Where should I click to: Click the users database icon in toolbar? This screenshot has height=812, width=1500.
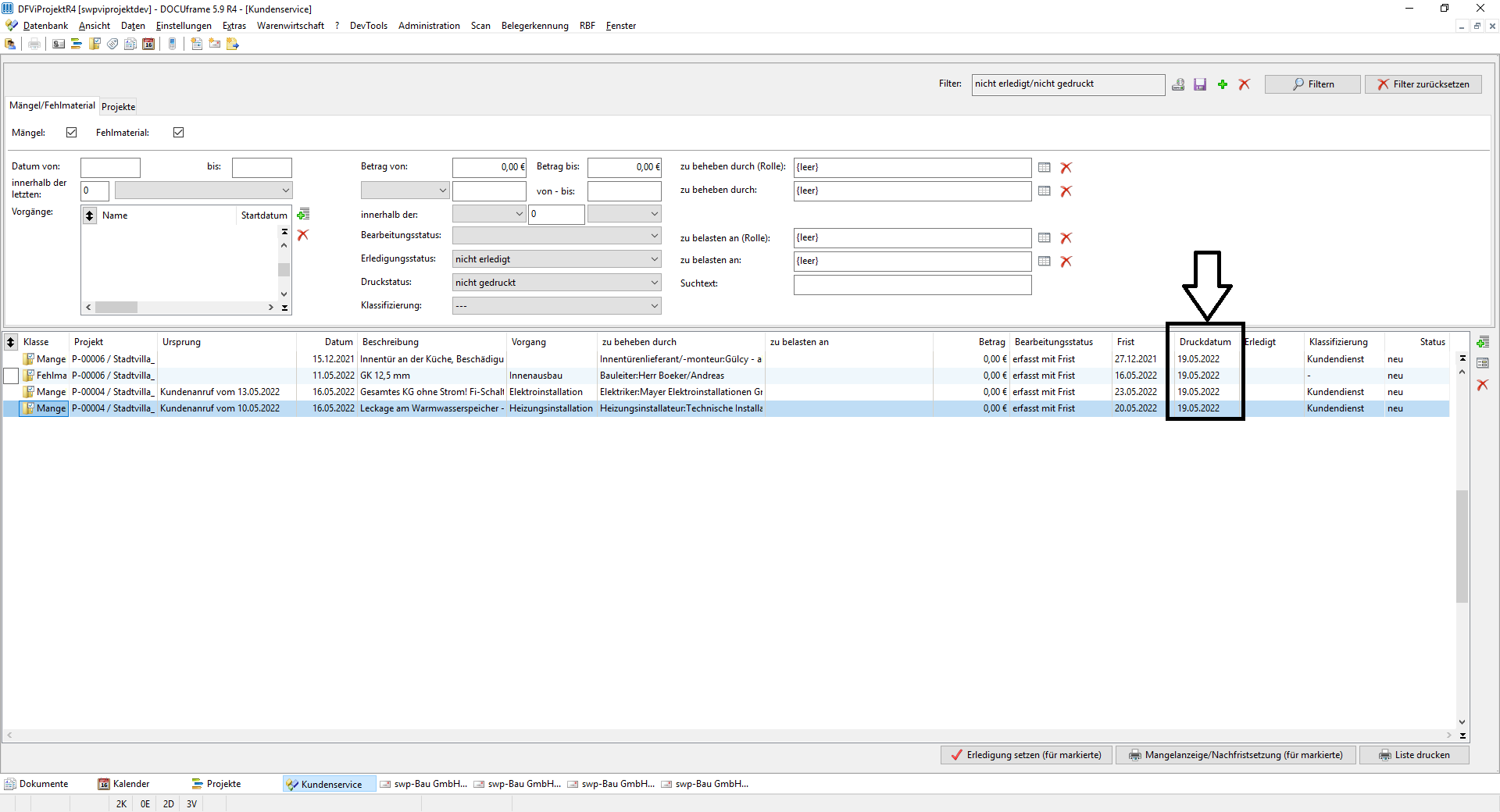[11, 44]
